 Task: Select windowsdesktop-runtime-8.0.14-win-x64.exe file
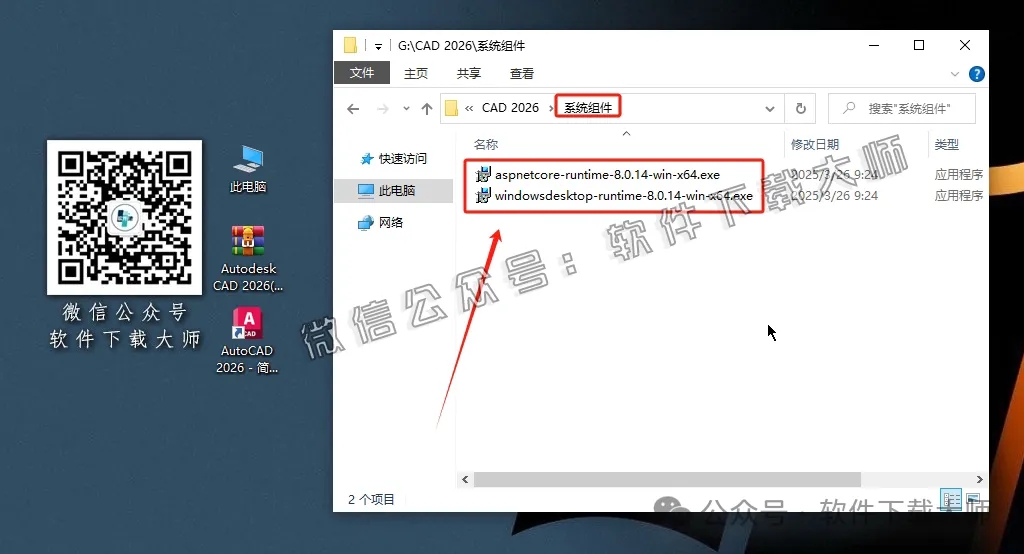pos(624,195)
